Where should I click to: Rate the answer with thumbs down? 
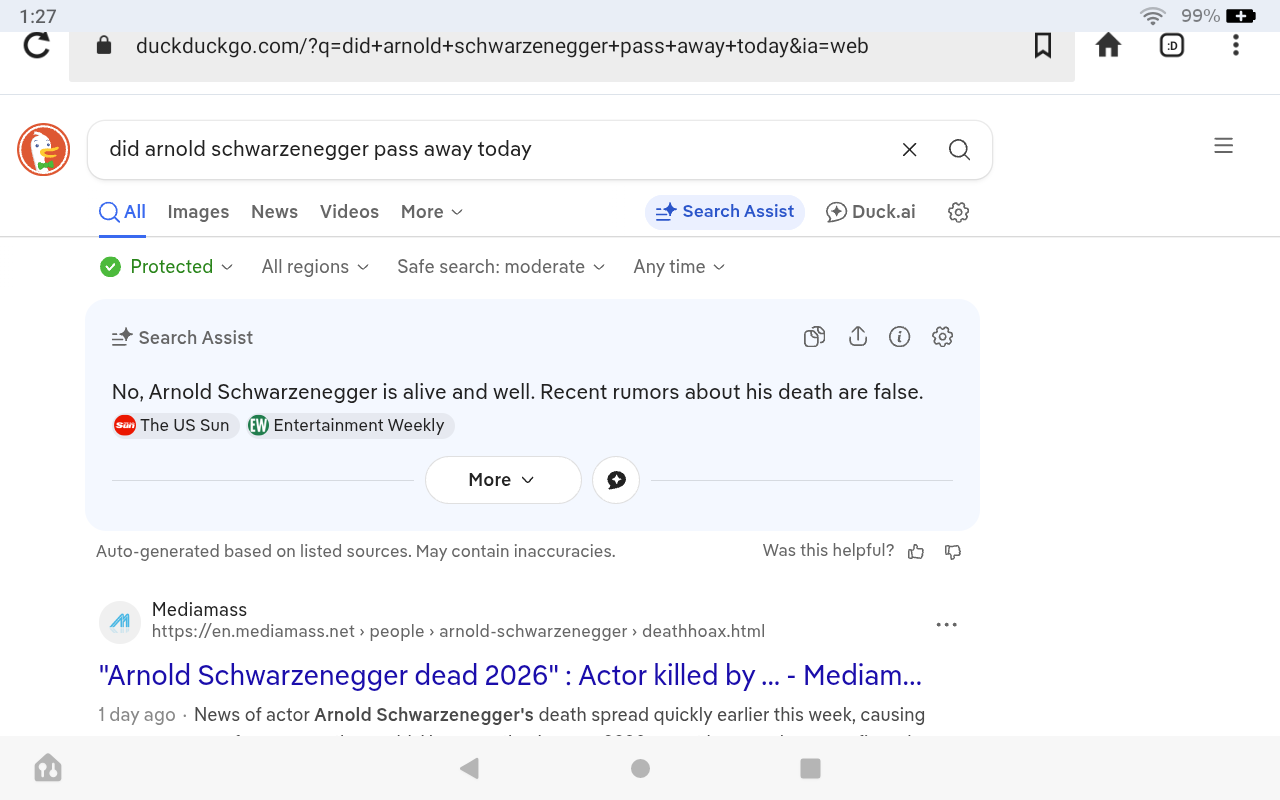(x=953, y=552)
